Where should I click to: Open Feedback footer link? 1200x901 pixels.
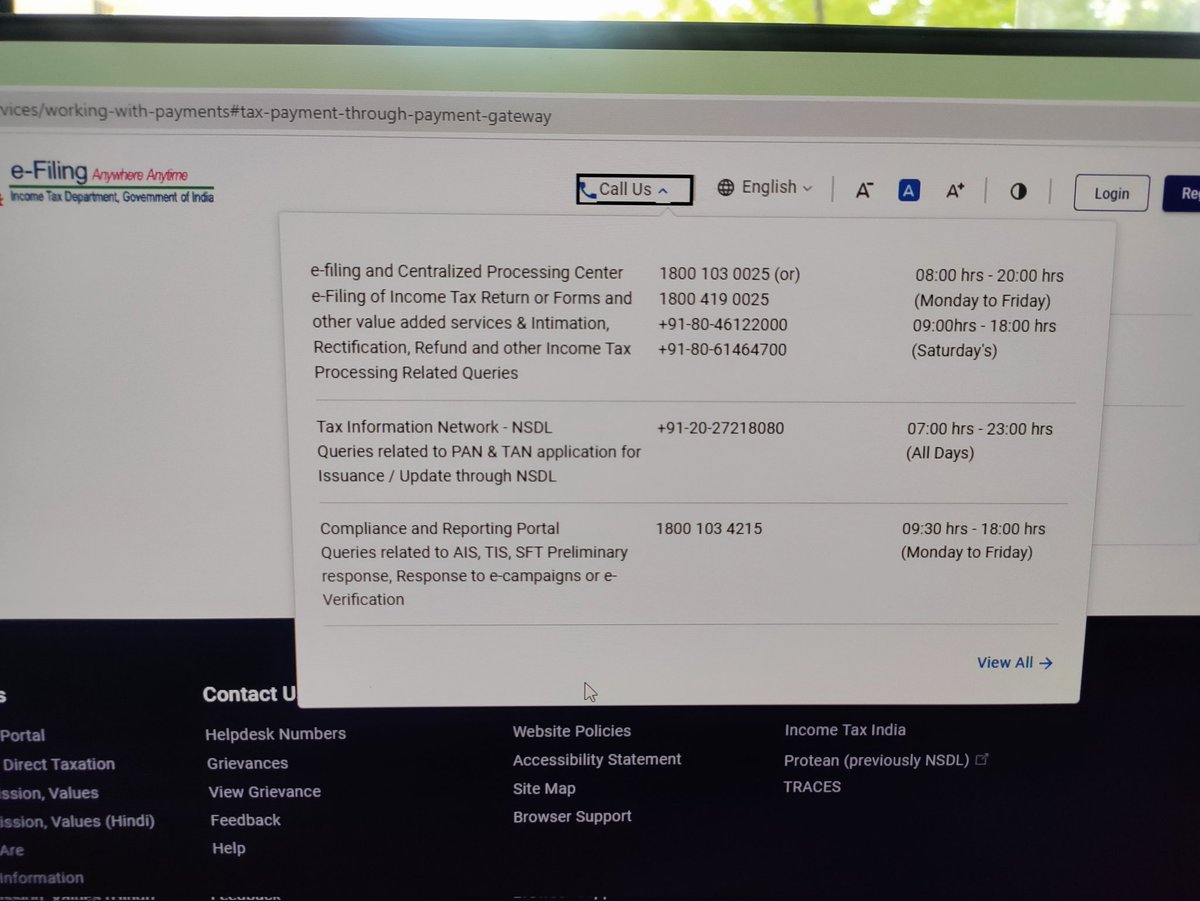(245, 820)
